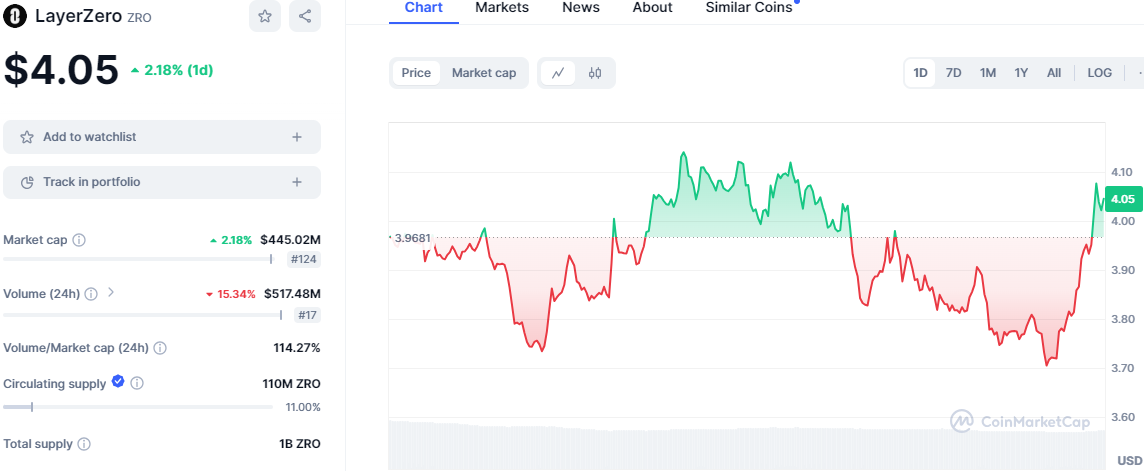Select Market cap chart toggle
The image size is (1144, 471).
point(484,73)
